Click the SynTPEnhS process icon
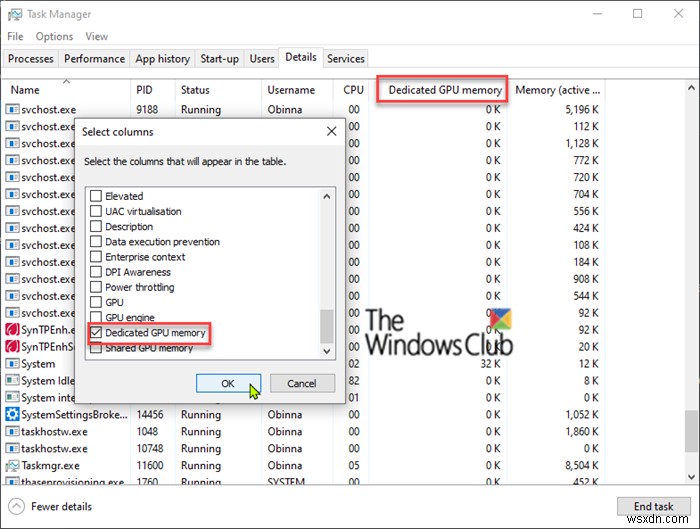Image resolution: width=700 pixels, height=529 pixels. 12,347
